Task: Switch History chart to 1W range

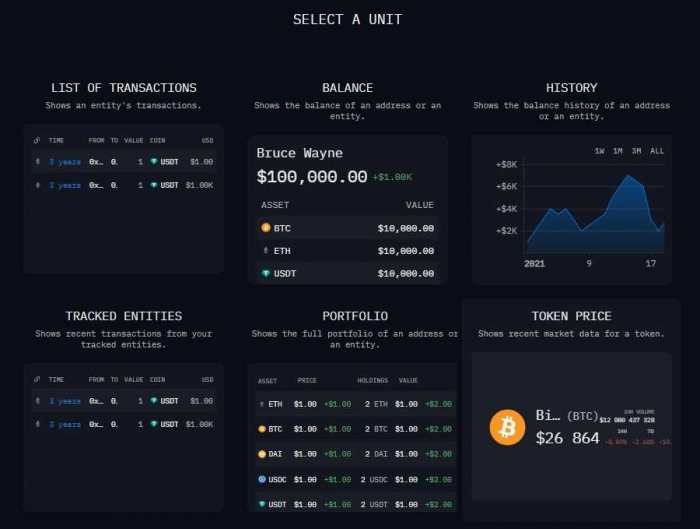Action: [x=599, y=151]
